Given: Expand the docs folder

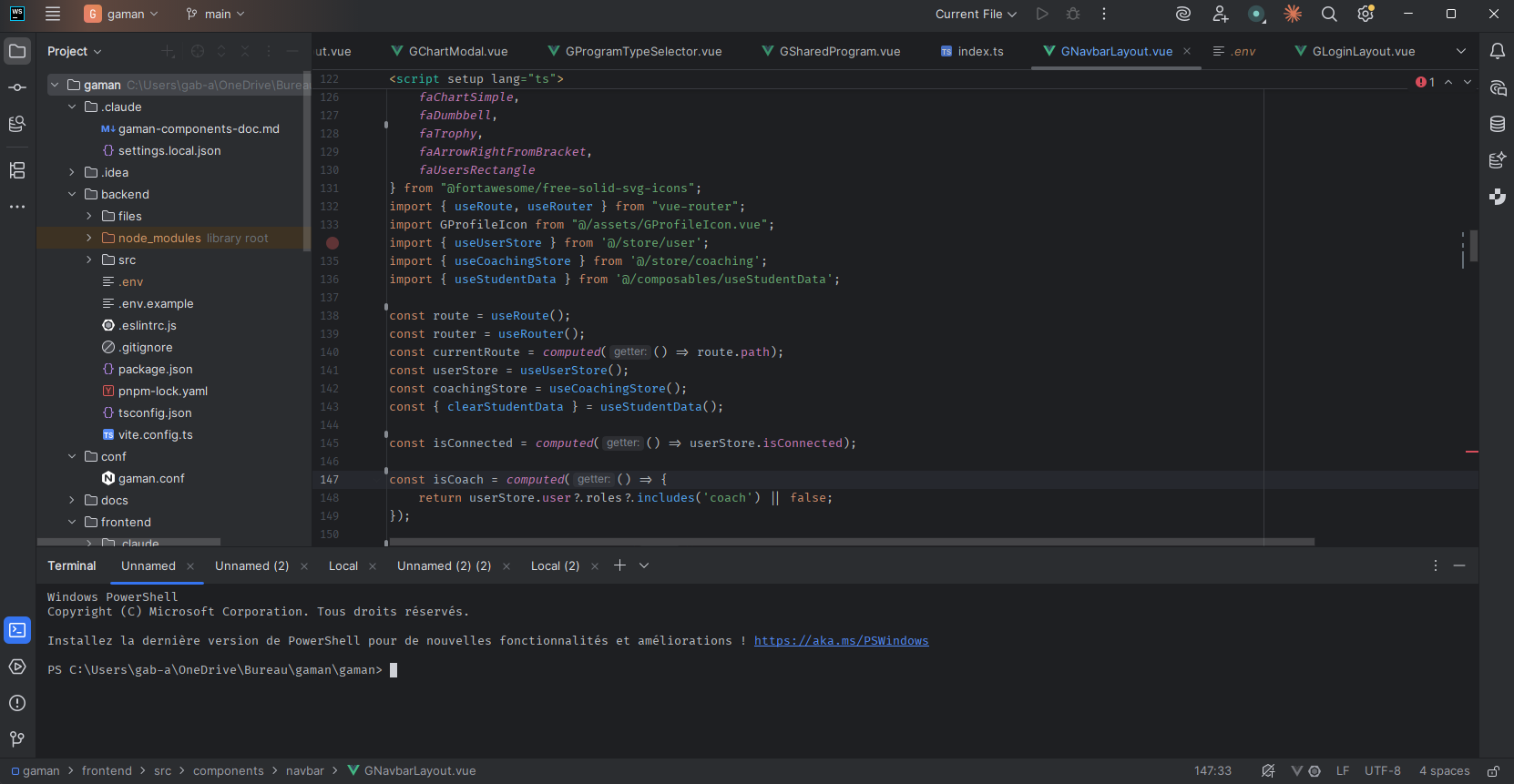Looking at the screenshot, I should [72, 501].
